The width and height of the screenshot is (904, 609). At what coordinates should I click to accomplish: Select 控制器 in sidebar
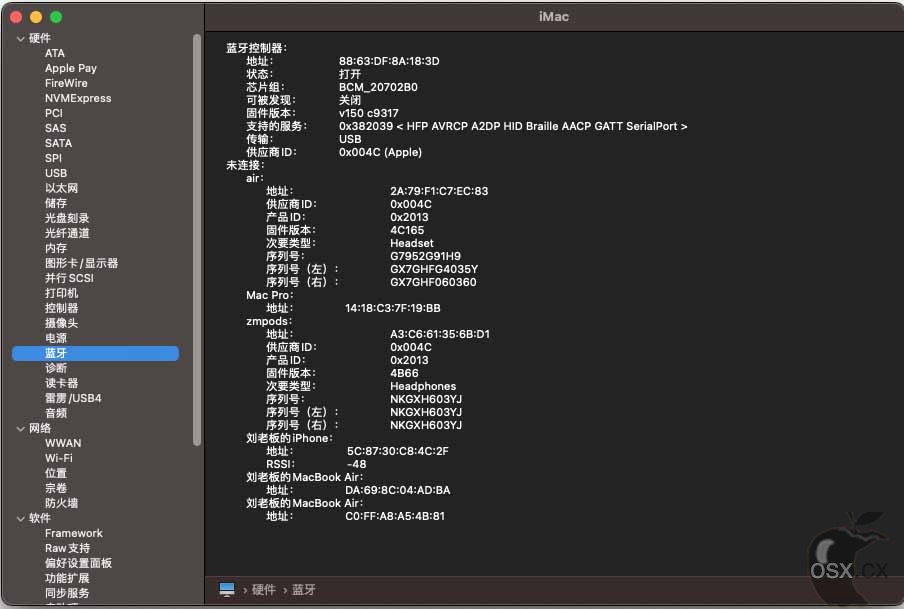tap(61, 308)
